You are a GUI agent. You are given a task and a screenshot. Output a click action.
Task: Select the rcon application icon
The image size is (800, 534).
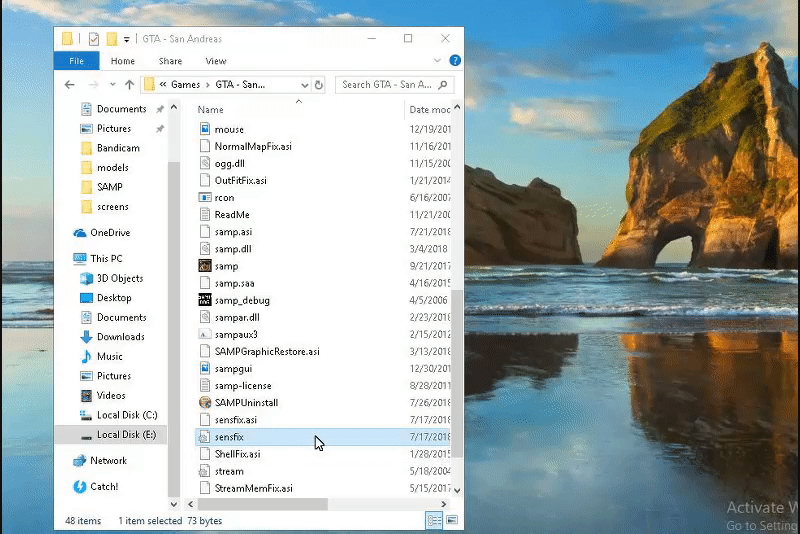pos(205,197)
